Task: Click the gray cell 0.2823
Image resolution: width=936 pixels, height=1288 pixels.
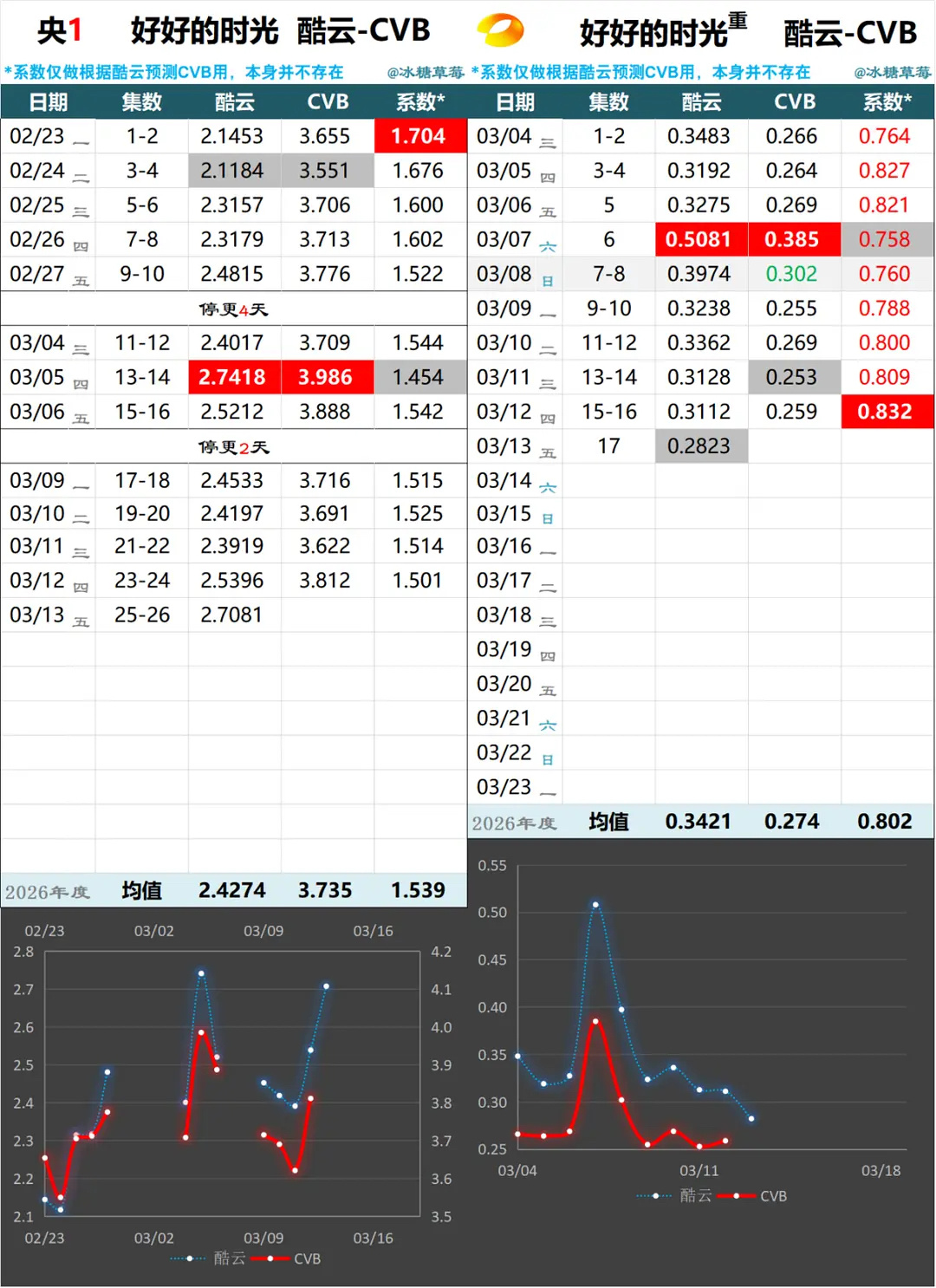Action: [701, 446]
